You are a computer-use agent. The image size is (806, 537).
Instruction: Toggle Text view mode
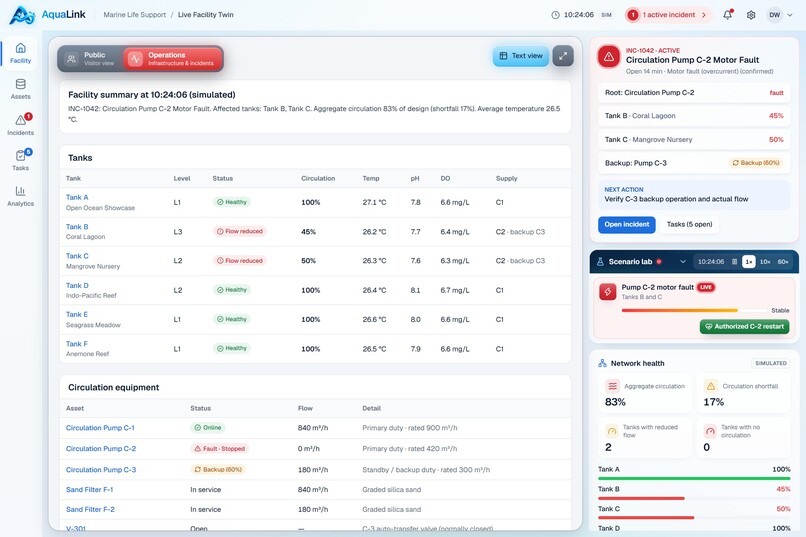point(521,56)
